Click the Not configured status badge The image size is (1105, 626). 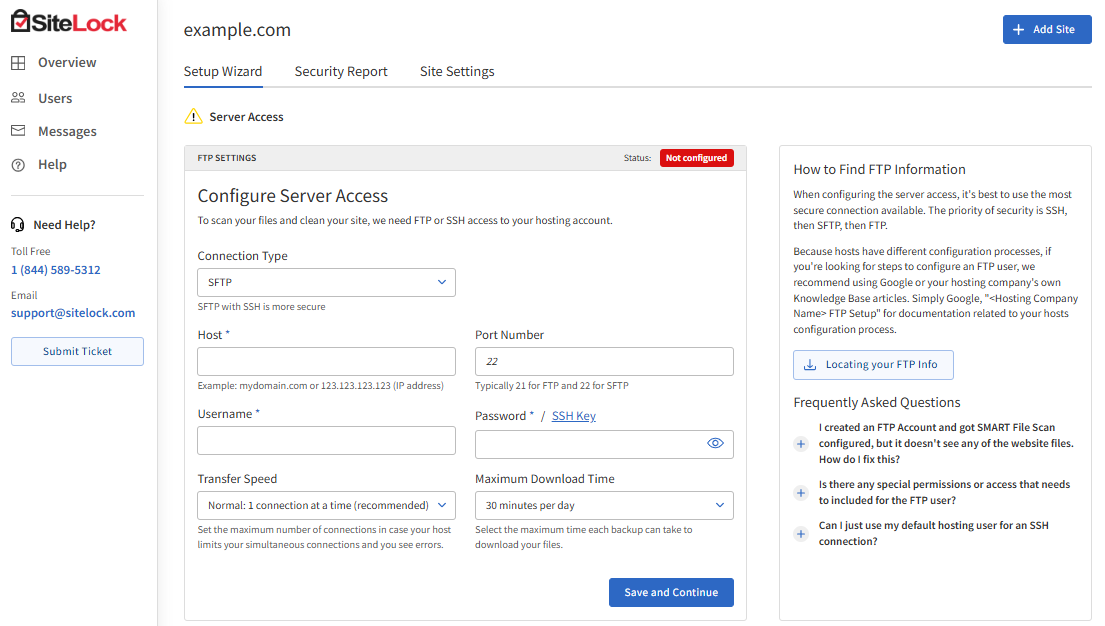click(x=696, y=157)
